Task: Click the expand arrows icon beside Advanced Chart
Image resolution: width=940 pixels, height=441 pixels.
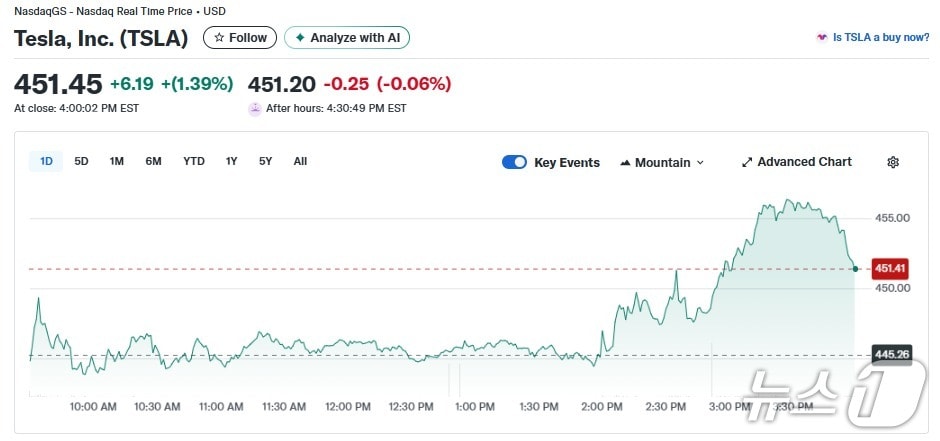Action: pyautogui.click(x=747, y=162)
